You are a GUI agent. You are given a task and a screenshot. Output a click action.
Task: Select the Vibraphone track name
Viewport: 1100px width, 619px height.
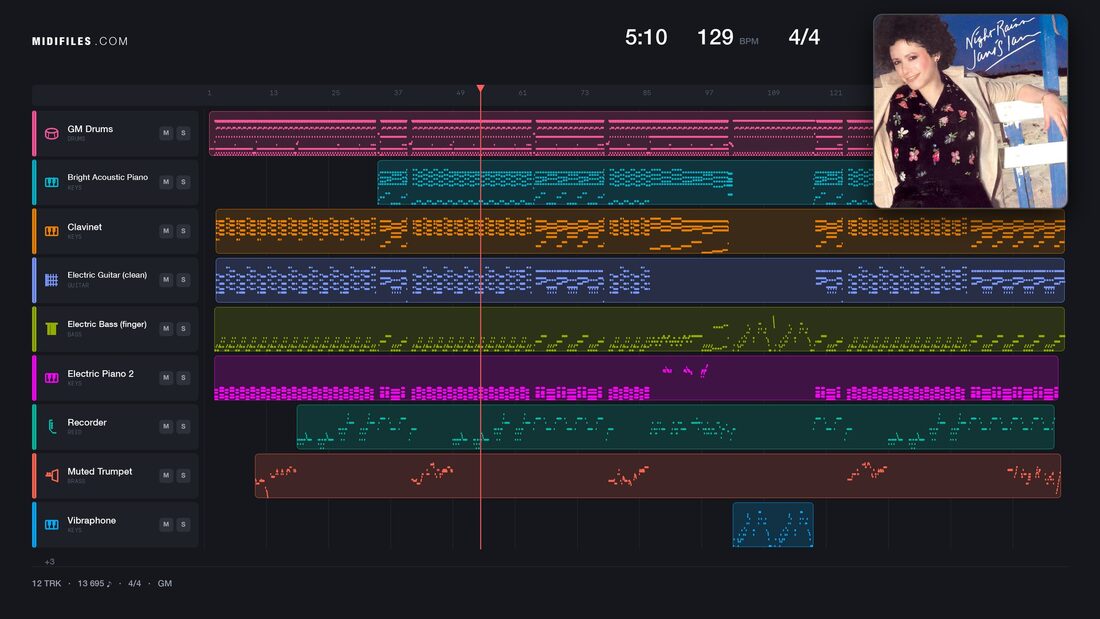pyautogui.click(x=91, y=520)
